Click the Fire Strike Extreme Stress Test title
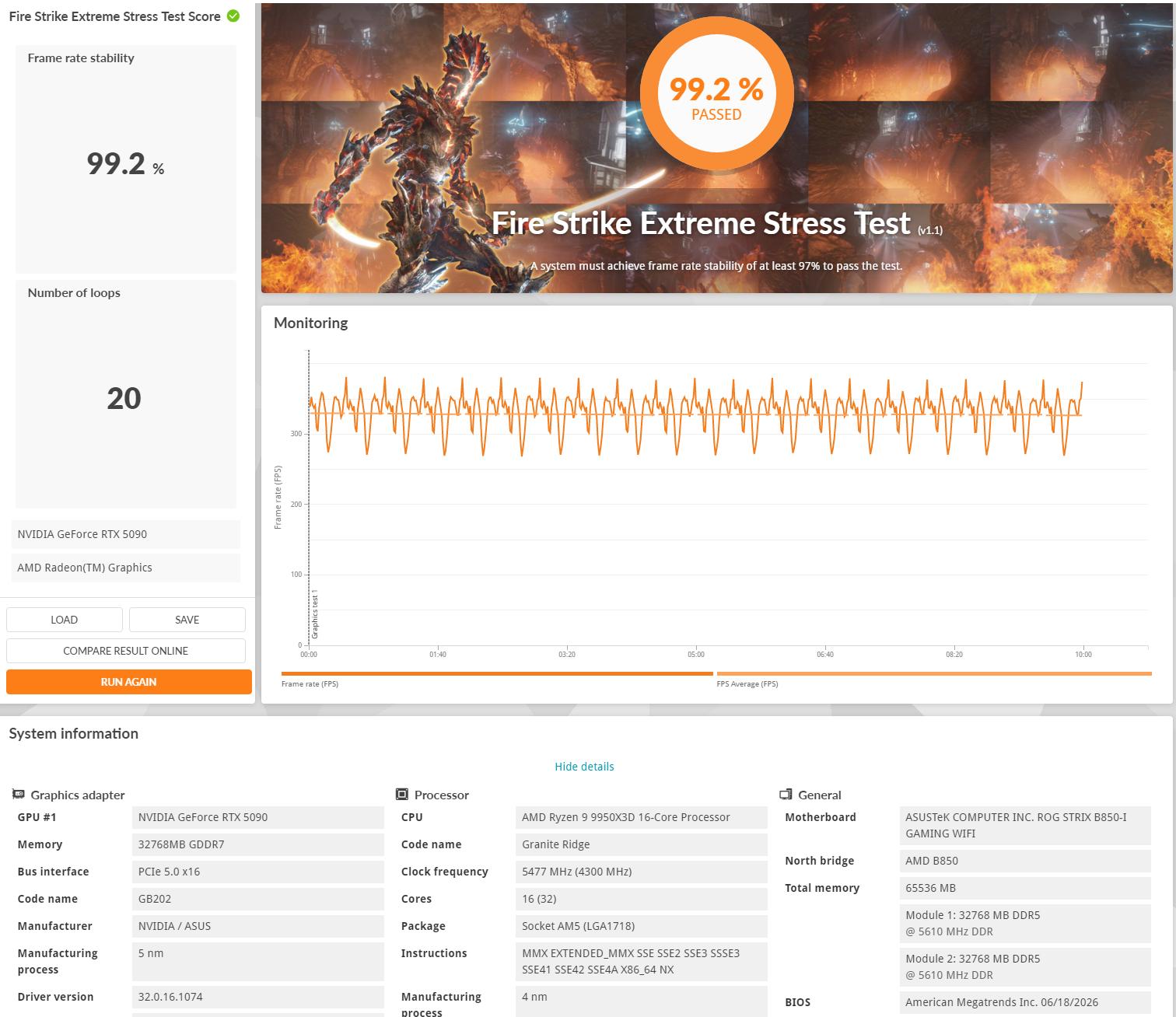 [701, 223]
